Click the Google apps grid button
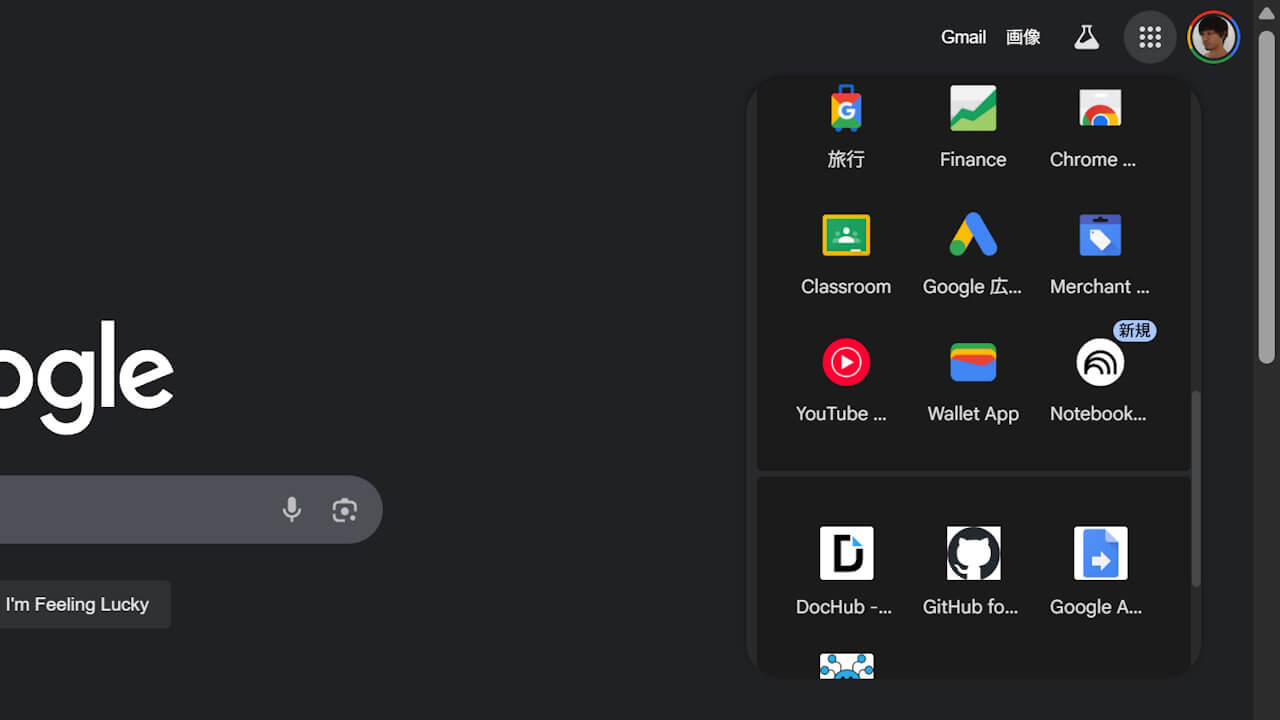The width and height of the screenshot is (1280, 720). tap(1150, 37)
